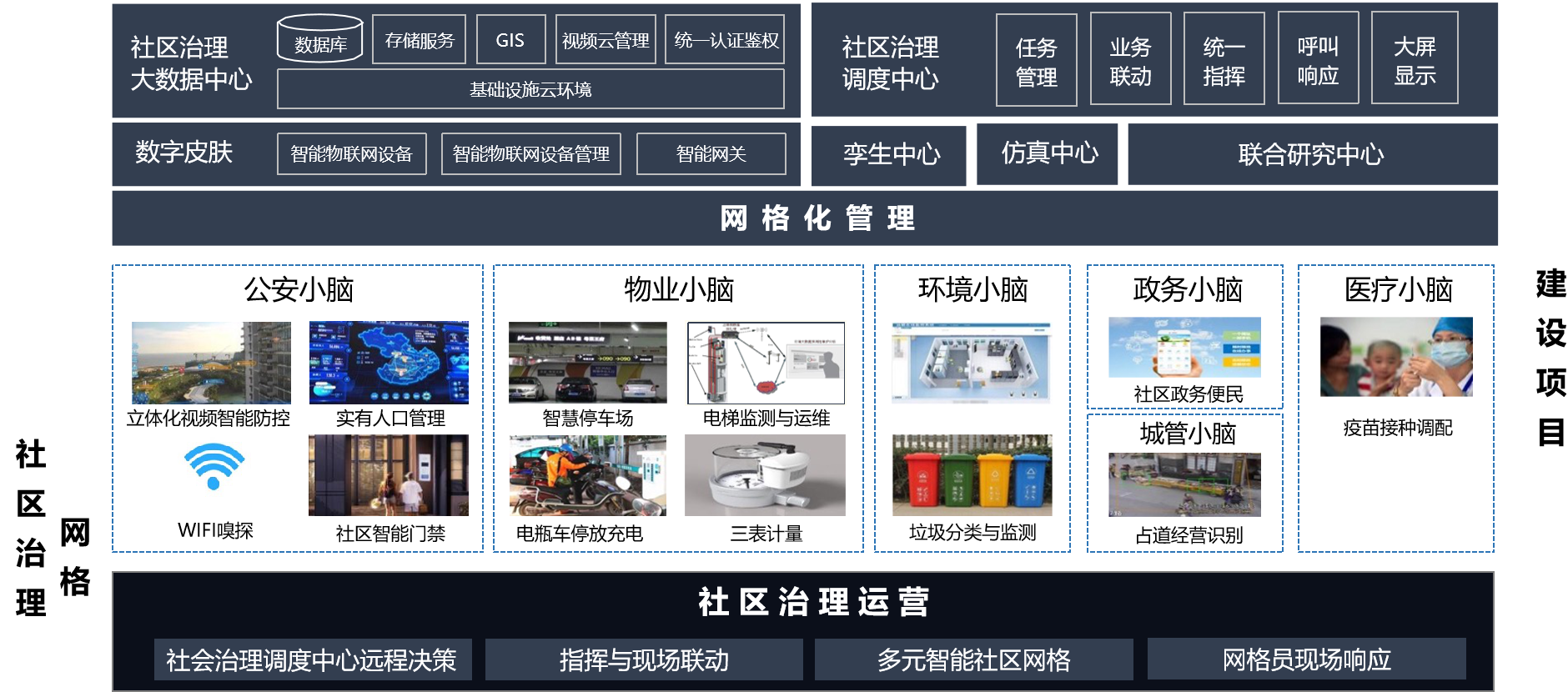Click the 数据库 database cylinder icon
This screenshot has width=1568, height=692.
click(x=319, y=39)
